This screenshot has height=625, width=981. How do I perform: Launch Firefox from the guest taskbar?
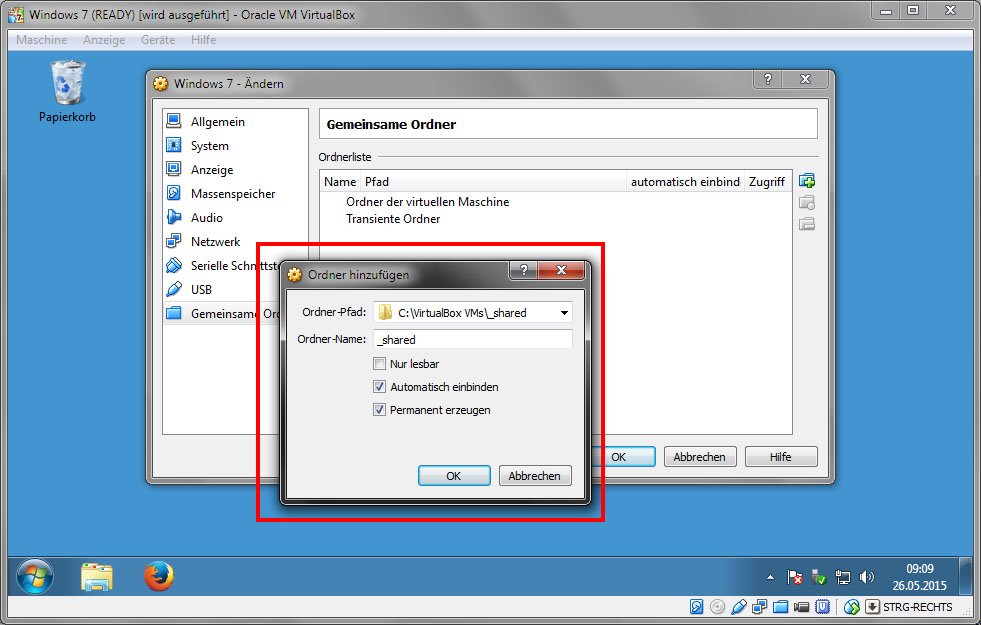159,576
